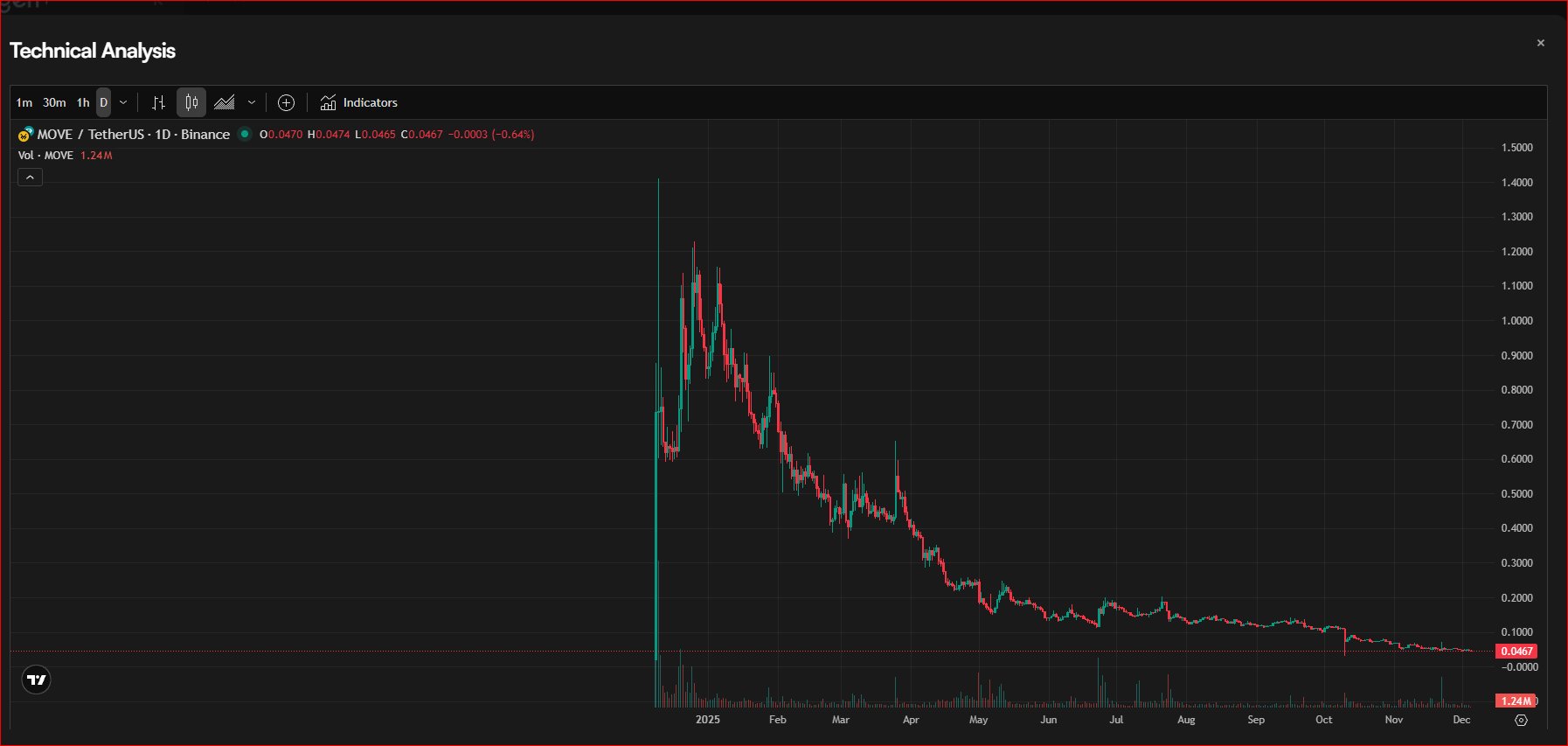Click the May time axis label
This screenshot has height=746, width=1568.
coord(979,720)
